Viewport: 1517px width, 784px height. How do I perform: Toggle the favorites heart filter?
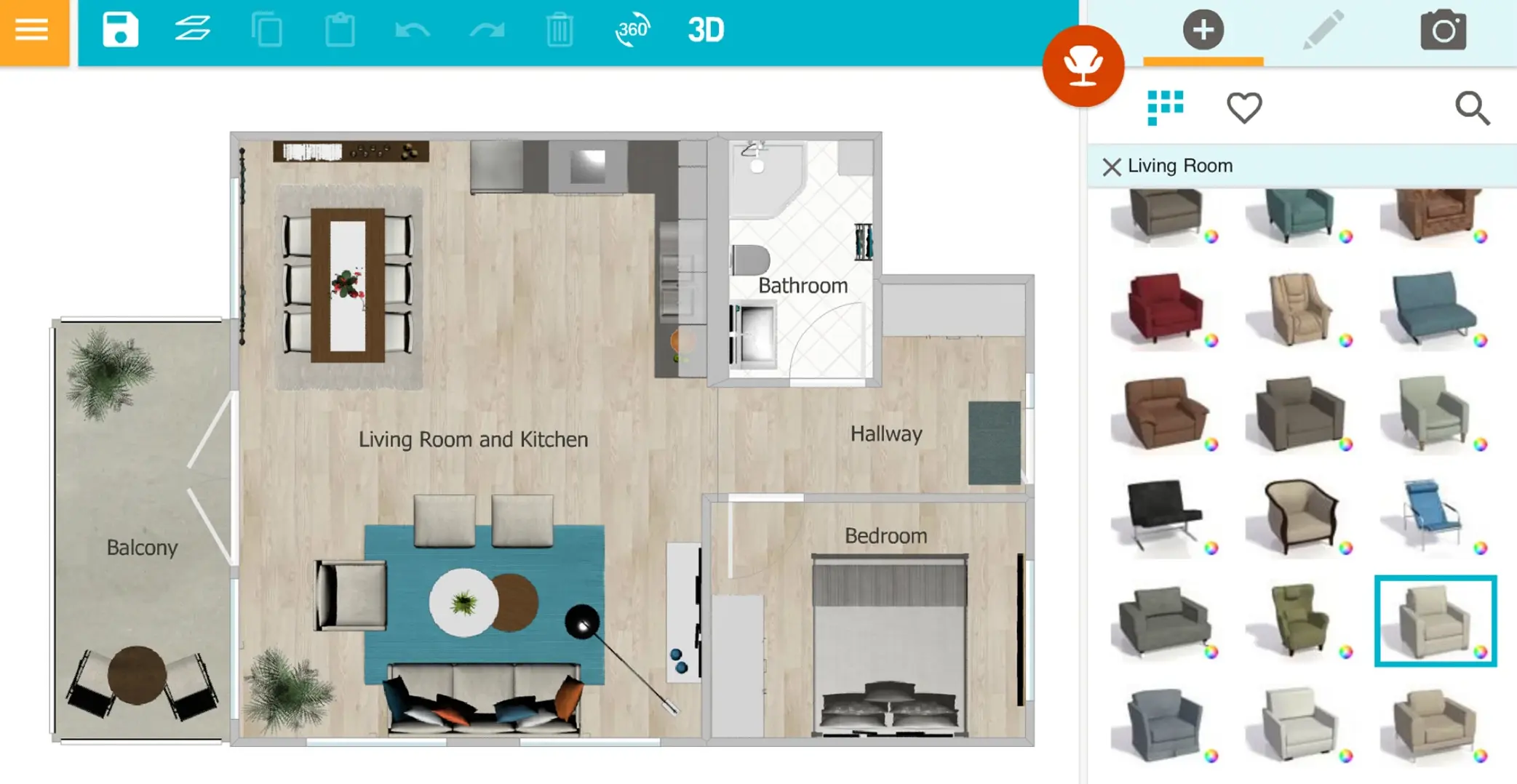pos(1244,108)
